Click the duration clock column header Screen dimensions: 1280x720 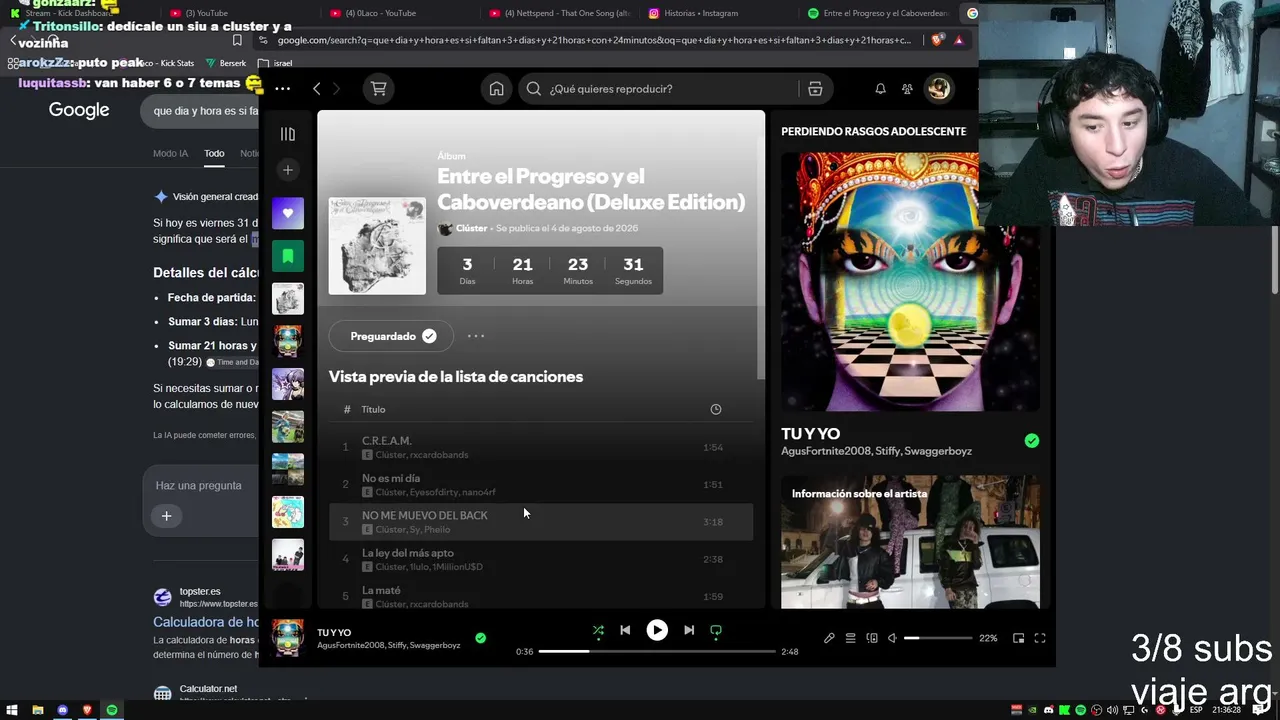click(715, 409)
